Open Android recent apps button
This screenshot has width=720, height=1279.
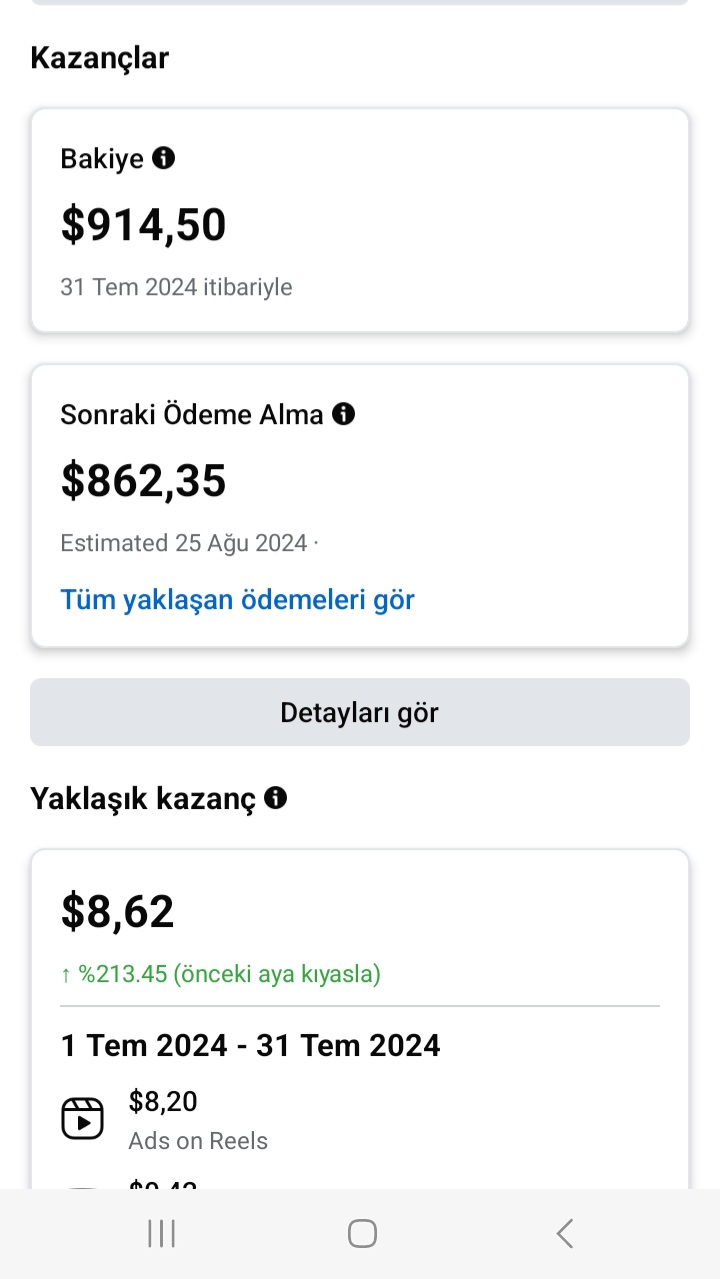pyautogui.click(x=161, y=1233)
